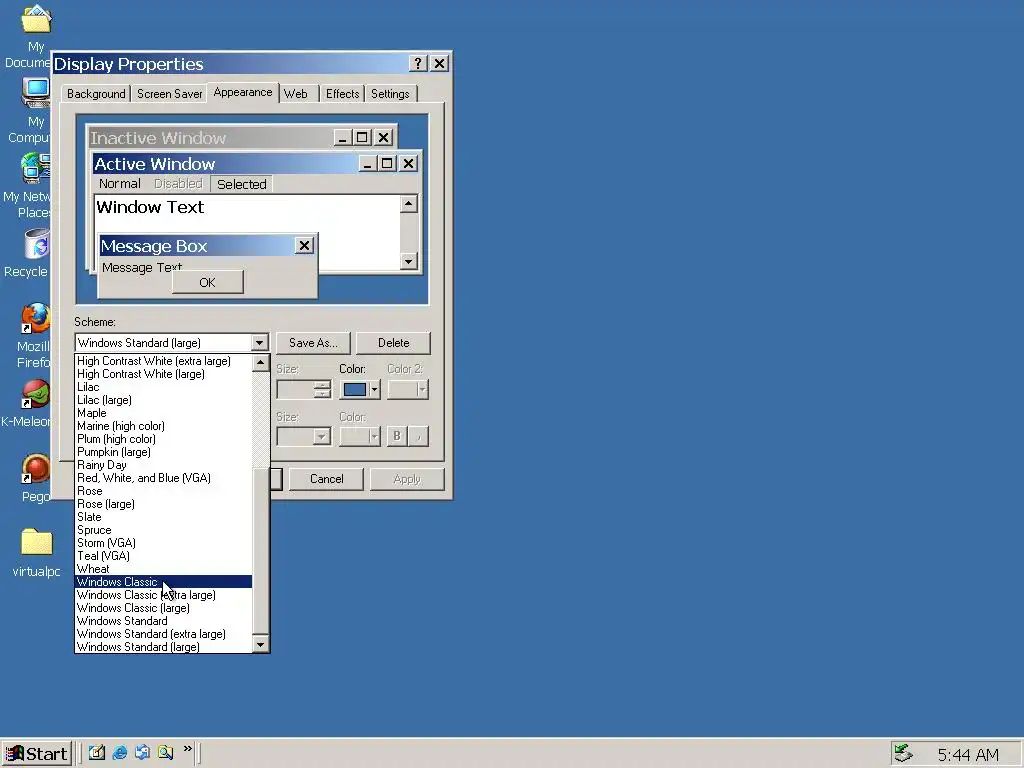The image size is (1024, 768).
Task: Choose Windows Classic (extra large) scheme
Action: (x=163, y=595)
